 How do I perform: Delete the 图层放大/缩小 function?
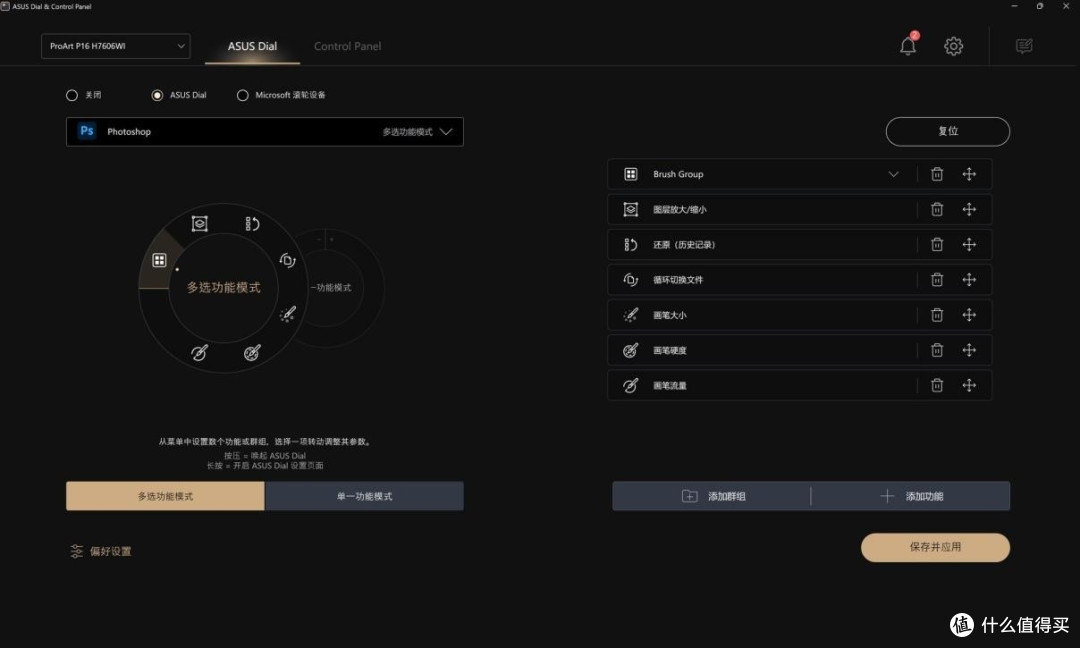pyautogui.click(x=937, y=209)
